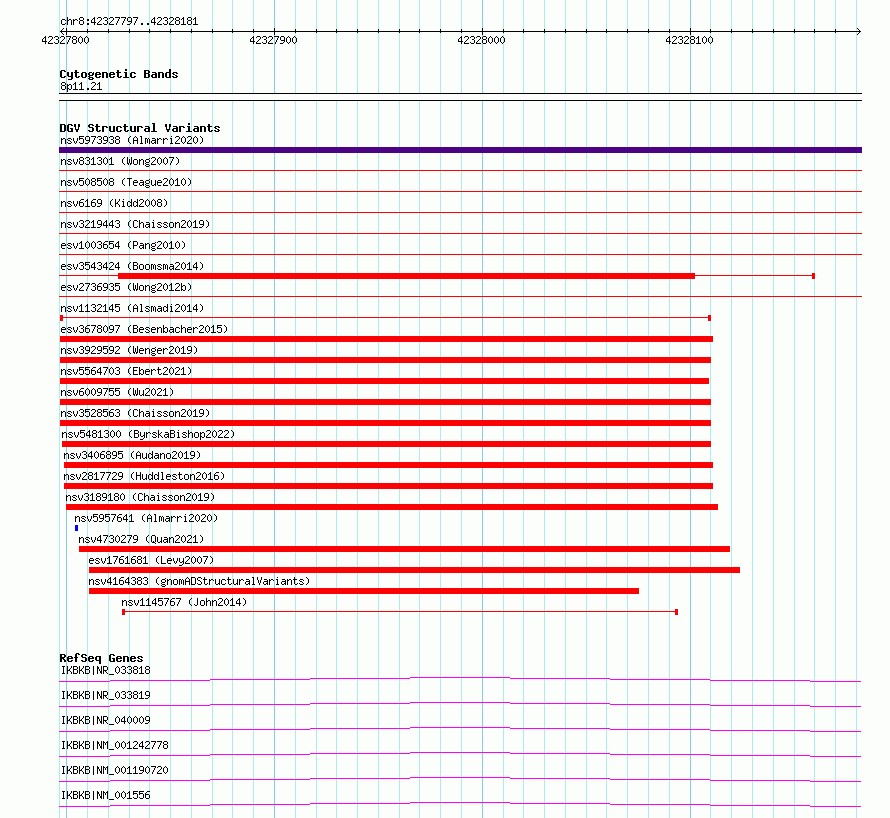Viewport: 890px width, 818px height.
Task: Click the ruler tick label 42327800
Action: pos(65,40)
